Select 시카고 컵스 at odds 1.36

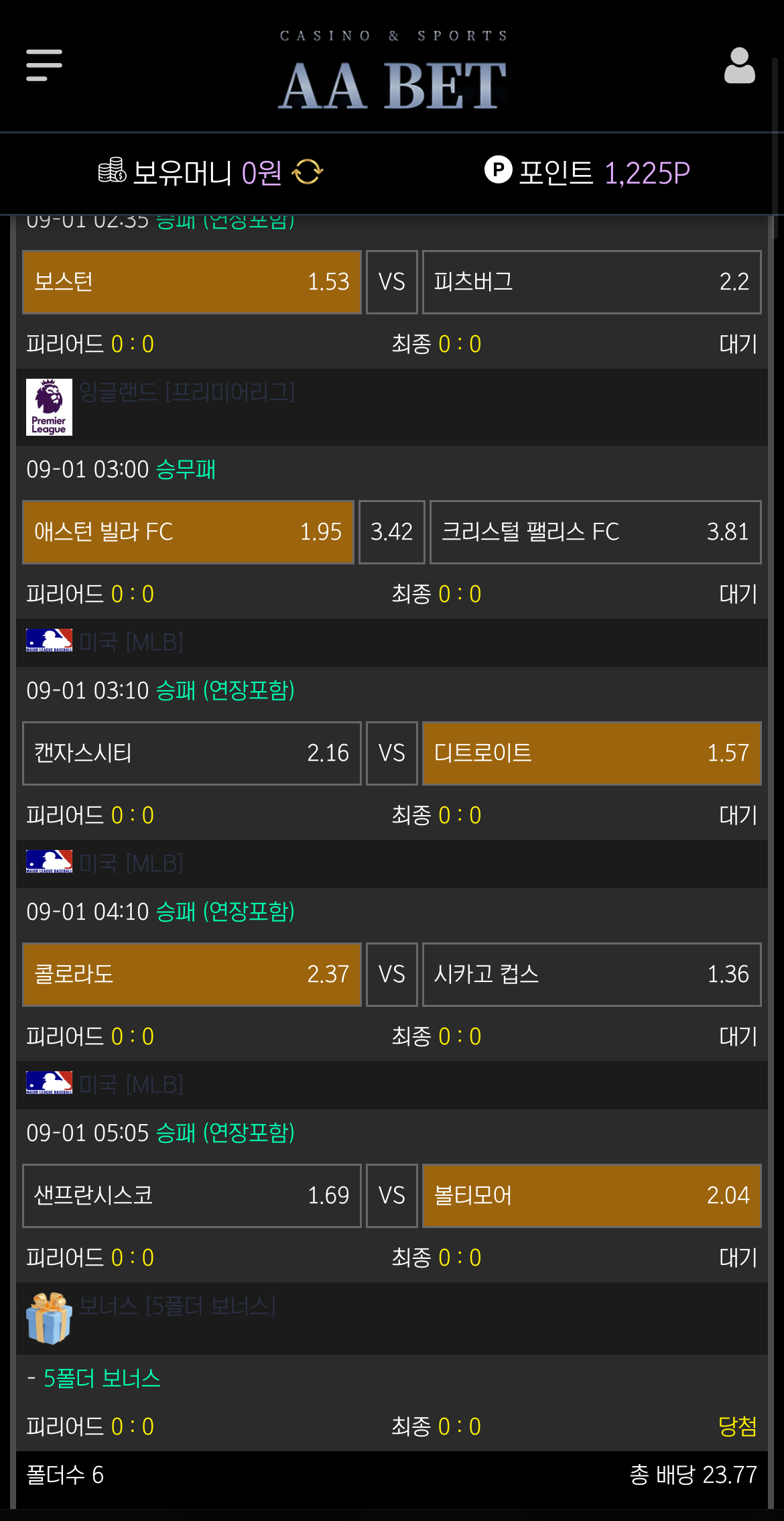click(592, 975)
